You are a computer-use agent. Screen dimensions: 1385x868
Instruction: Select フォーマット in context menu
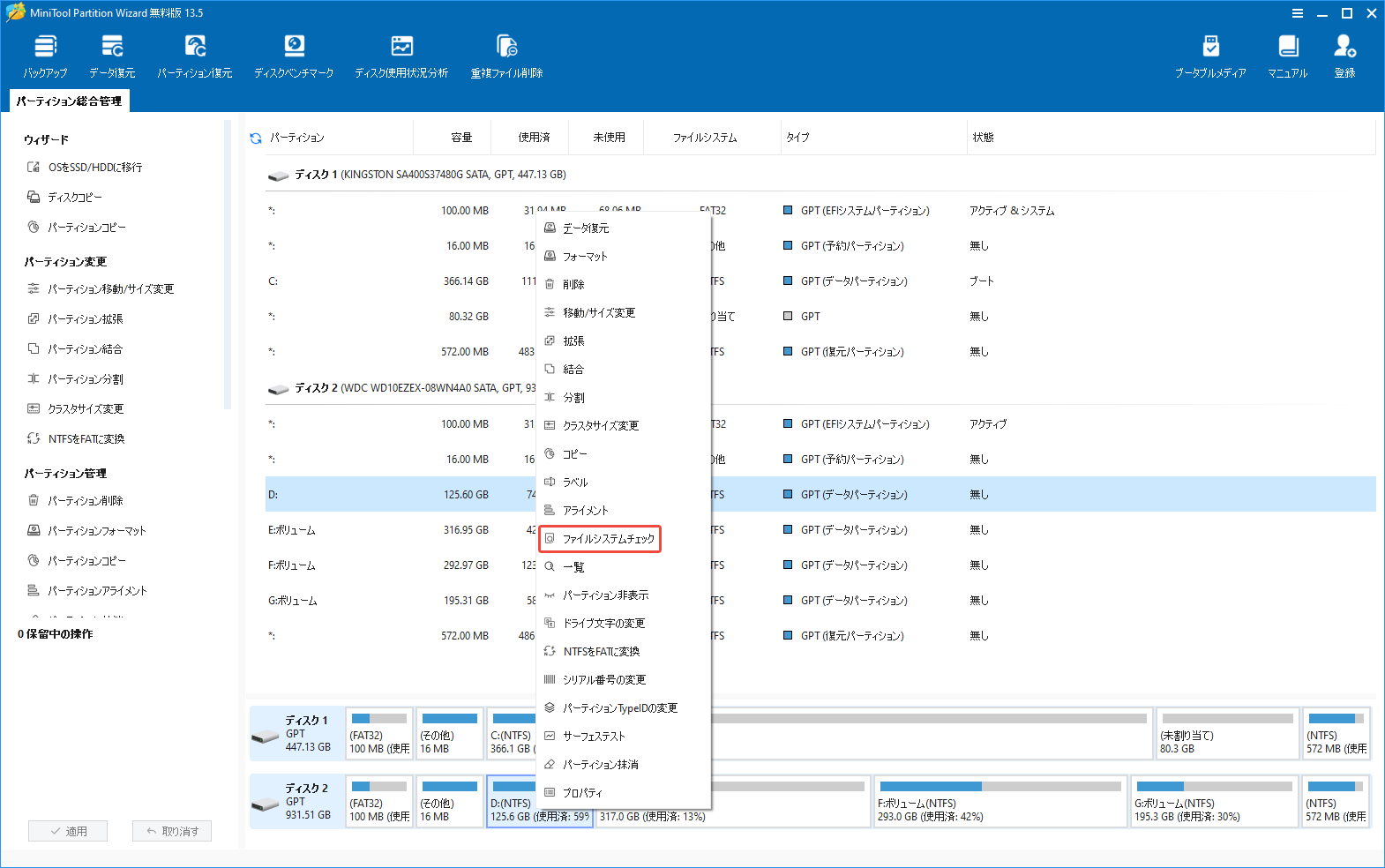click(x=624, y=256)
